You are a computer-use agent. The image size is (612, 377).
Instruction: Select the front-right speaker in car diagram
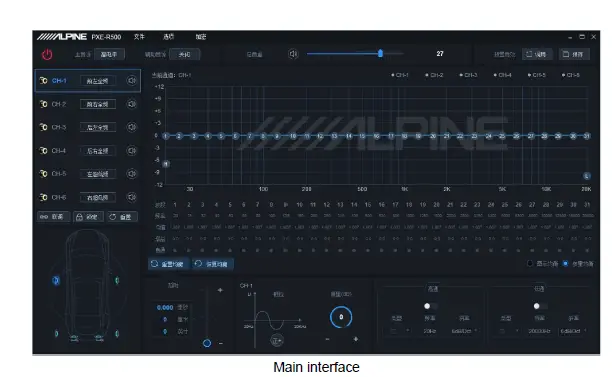coord(117,280)
